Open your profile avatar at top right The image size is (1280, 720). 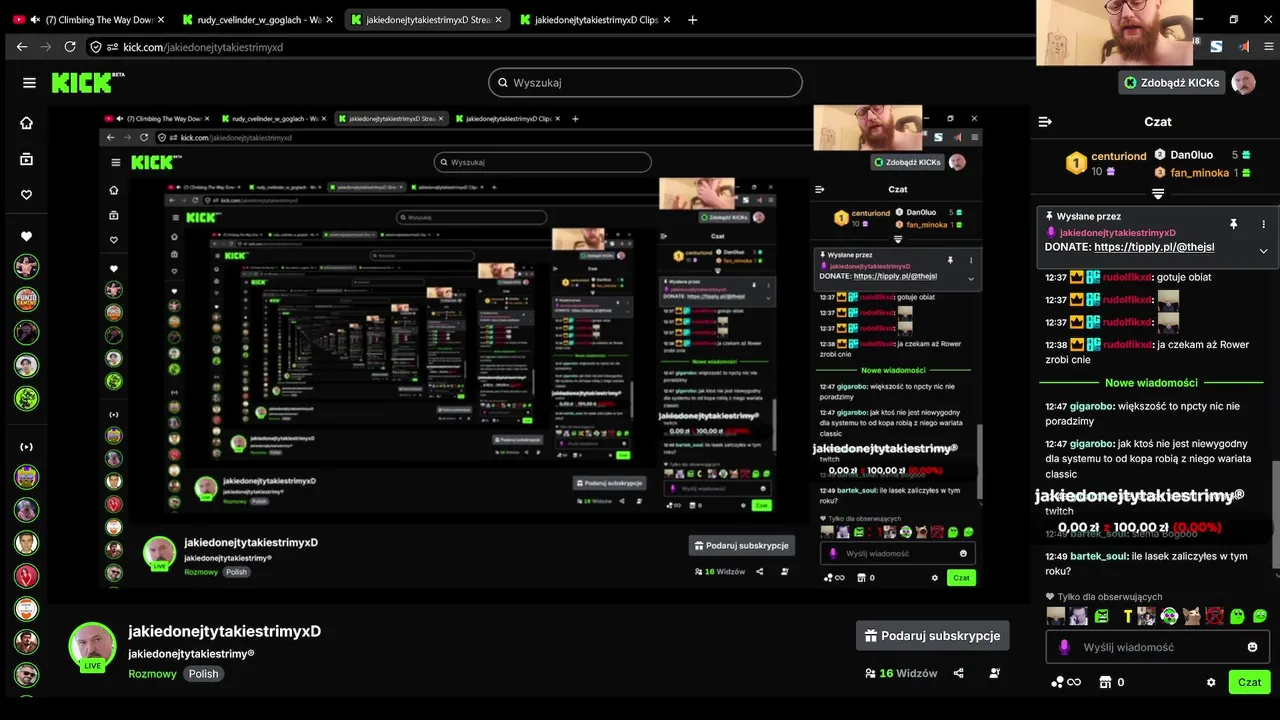click(x=1243, y=83)
